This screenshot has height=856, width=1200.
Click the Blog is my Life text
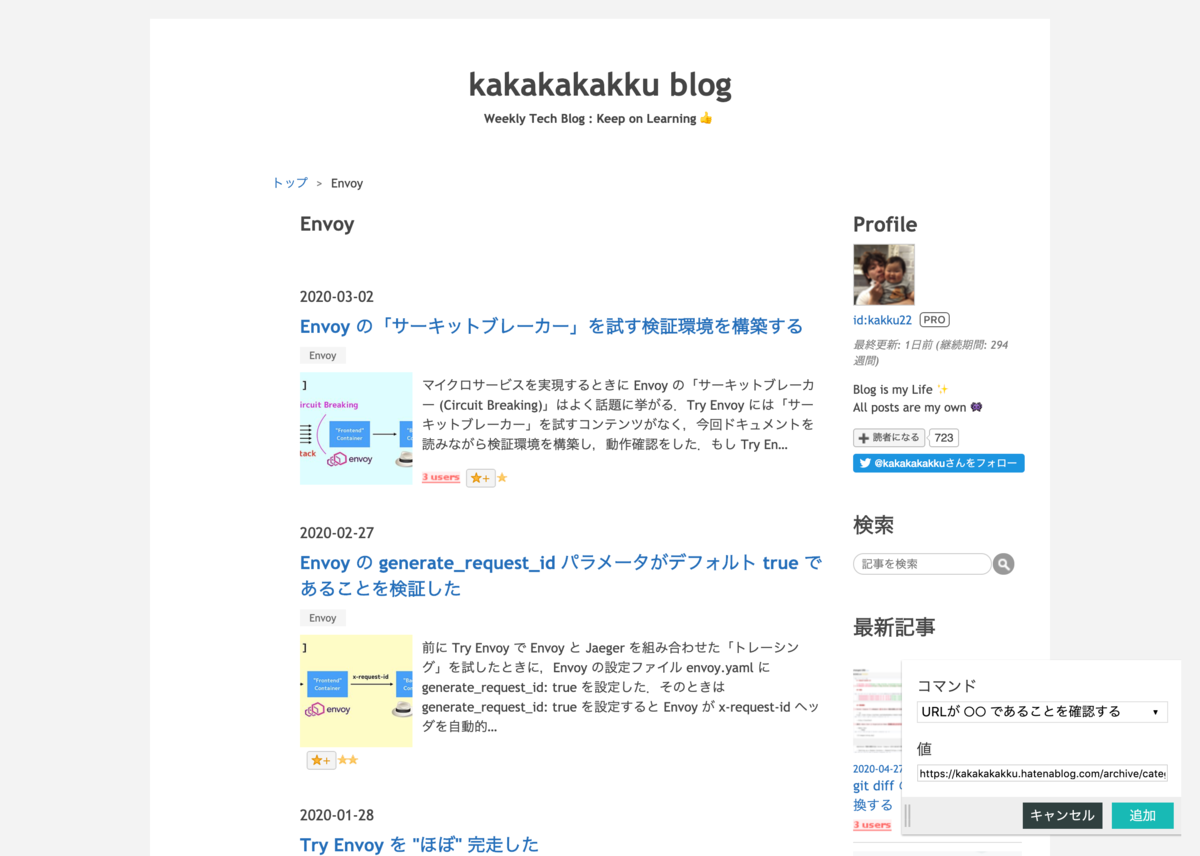click(901, 389)
